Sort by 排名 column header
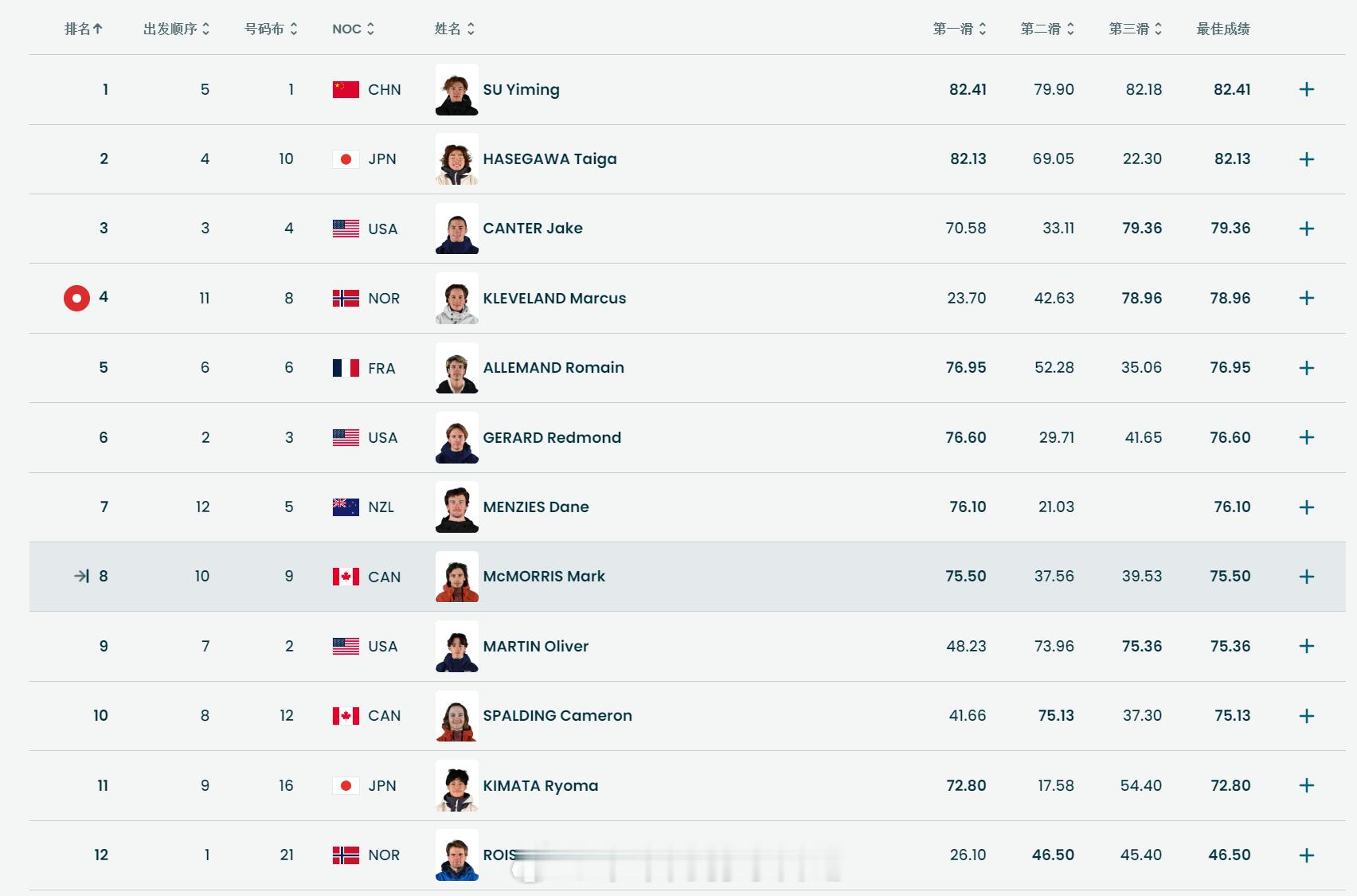Image resolution: width=1357 pixels, height=896 pixels. (x=84, y=29)
